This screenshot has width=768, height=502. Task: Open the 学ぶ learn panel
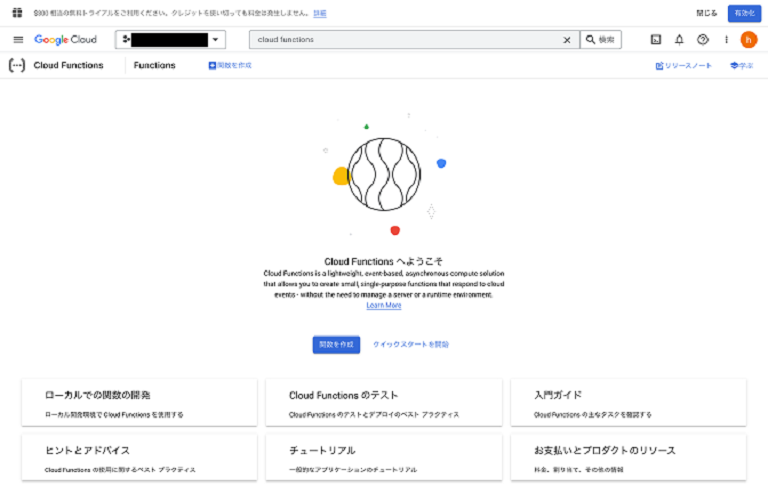(742, 66)
